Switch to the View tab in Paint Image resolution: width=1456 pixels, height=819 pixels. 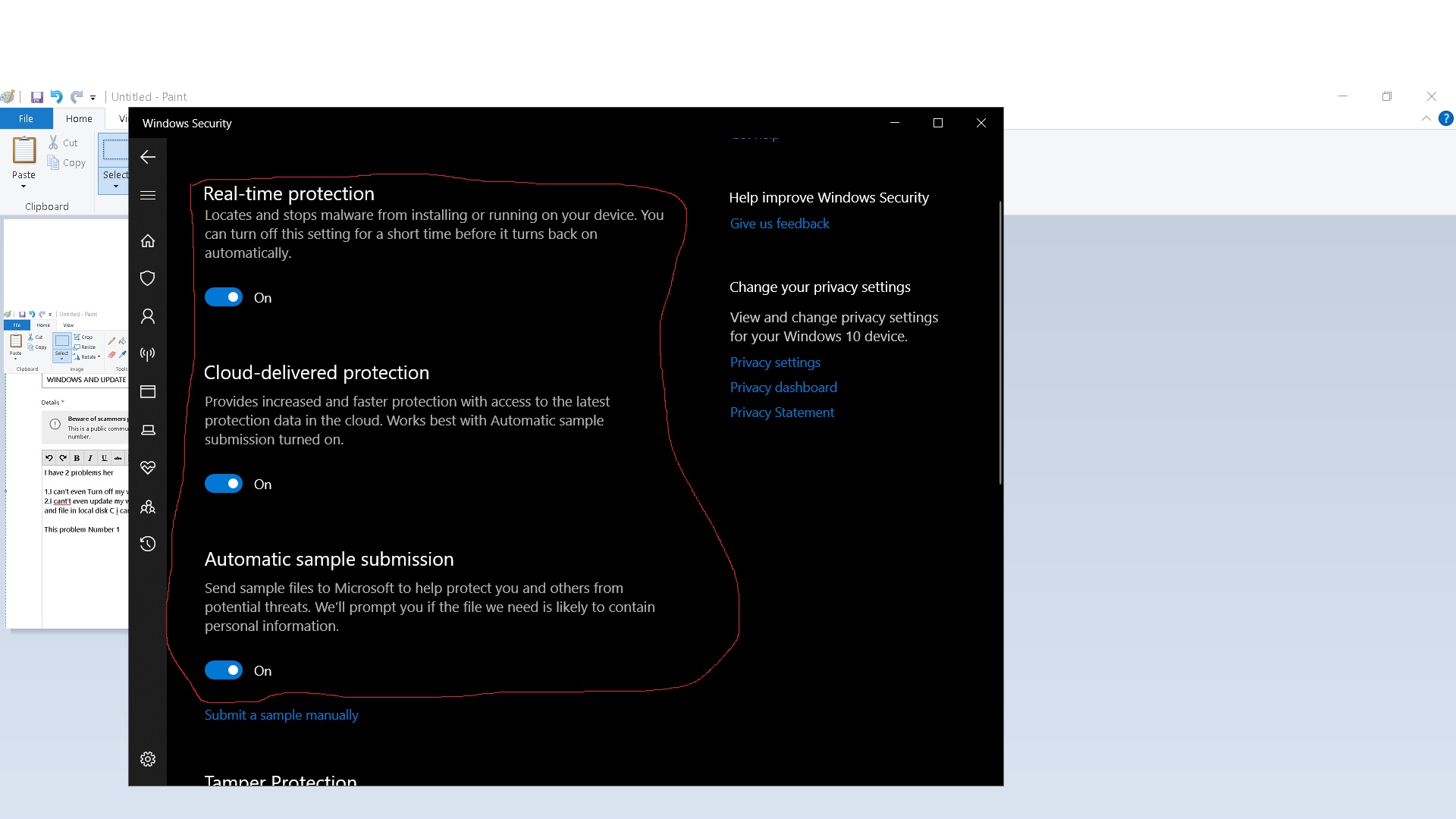123,118
